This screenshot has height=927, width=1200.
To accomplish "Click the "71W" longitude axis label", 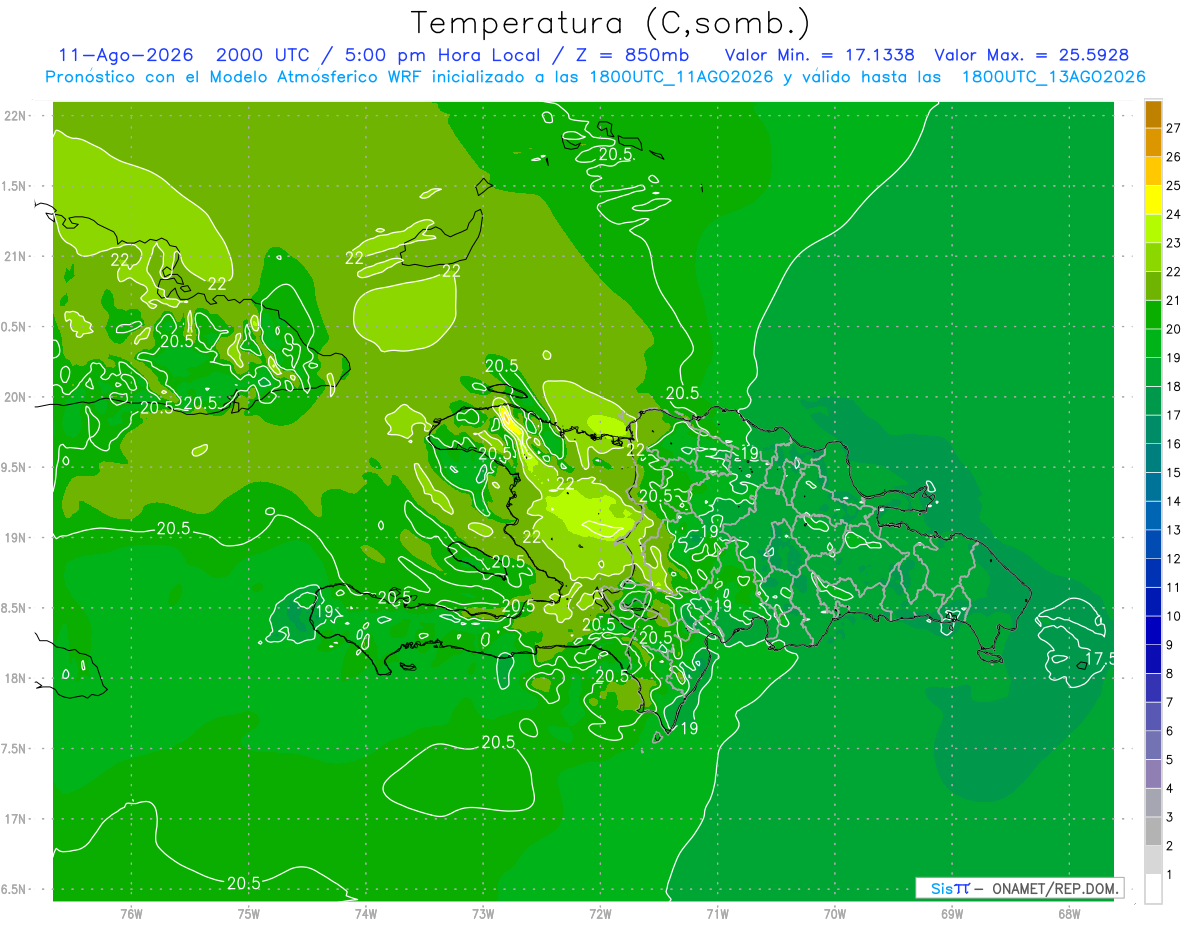I will (x=717, y=914).
